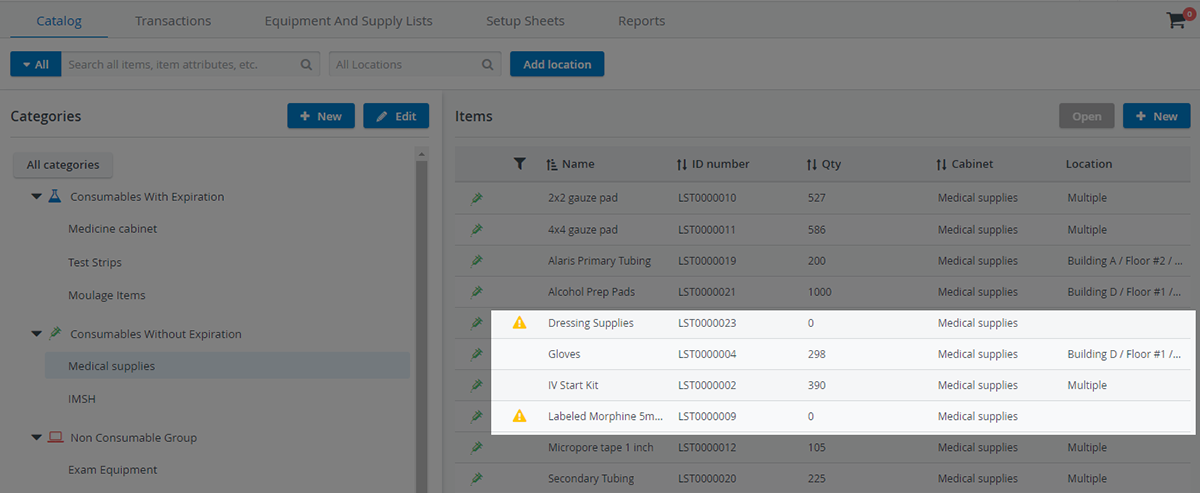
Task: Open the Setup Sheets tab
Action: coord(525,20)
